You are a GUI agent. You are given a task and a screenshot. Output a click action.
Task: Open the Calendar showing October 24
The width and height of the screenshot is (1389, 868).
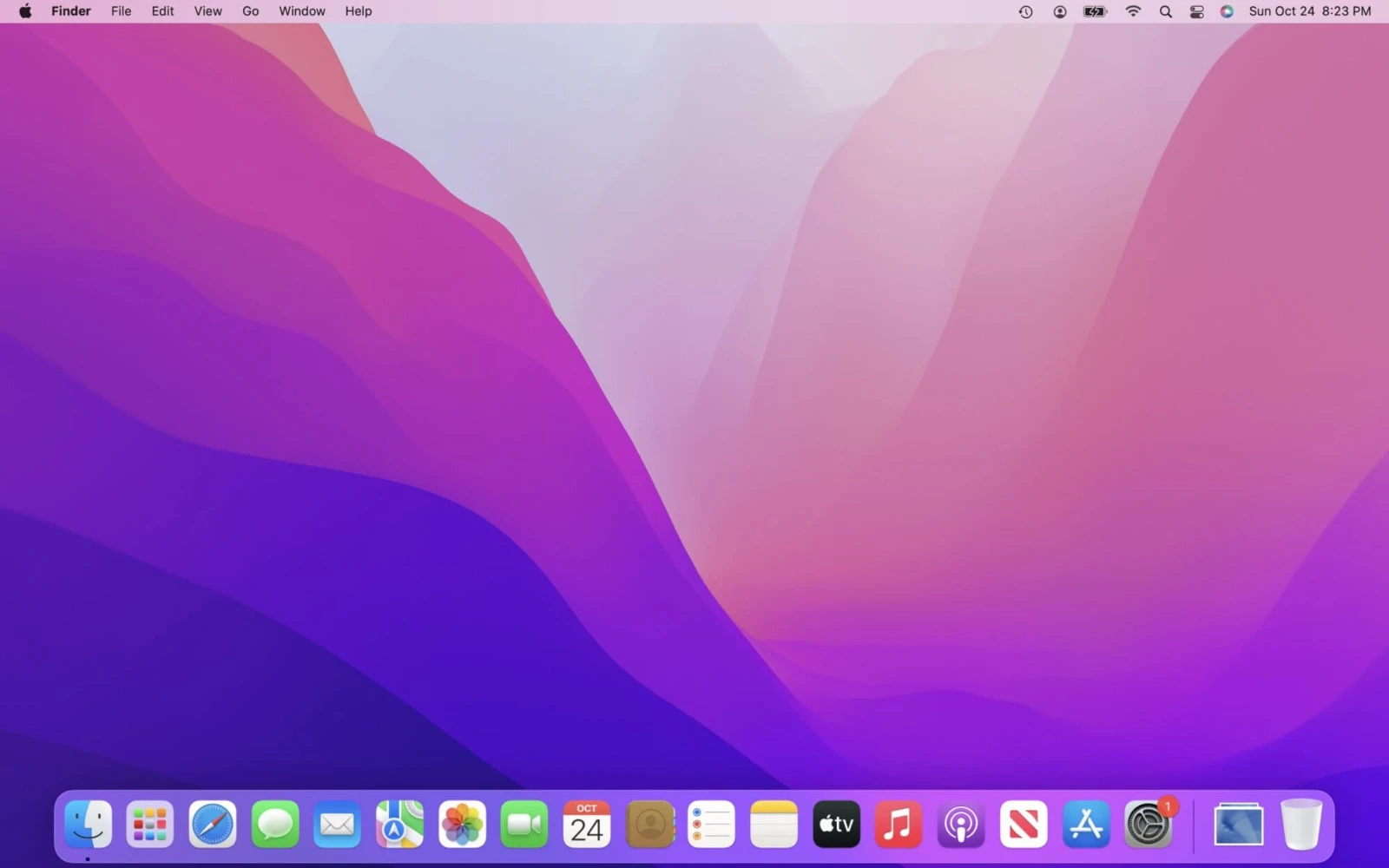pos(587,825)
